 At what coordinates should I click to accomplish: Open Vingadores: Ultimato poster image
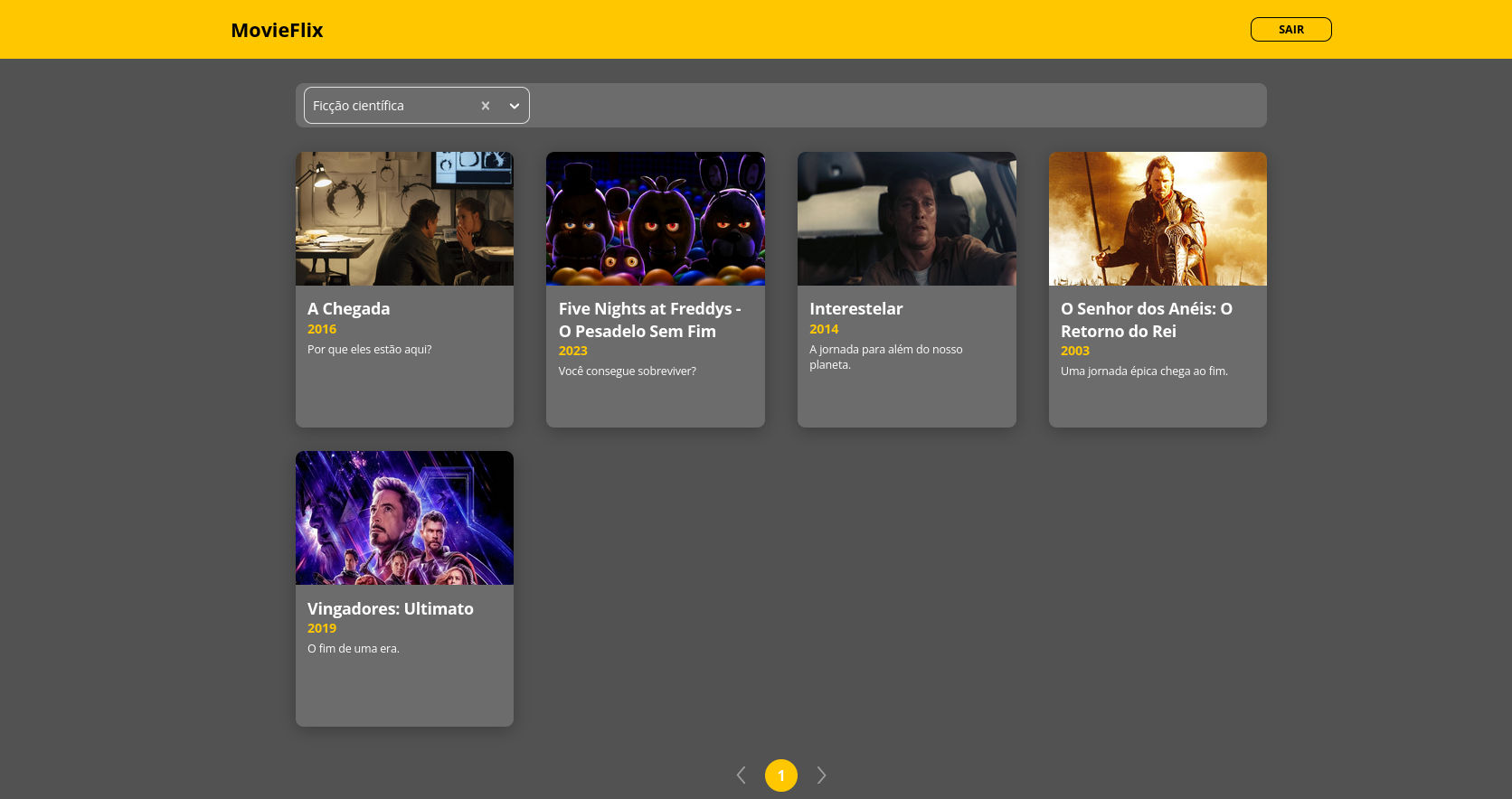404,518
